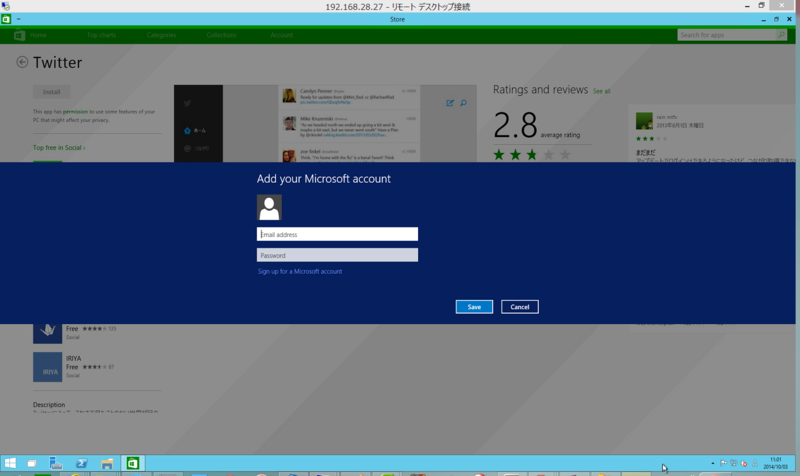Click the Store logo icon in the green bar
This screenshot has height=476, width=800.
coord(19,35)
